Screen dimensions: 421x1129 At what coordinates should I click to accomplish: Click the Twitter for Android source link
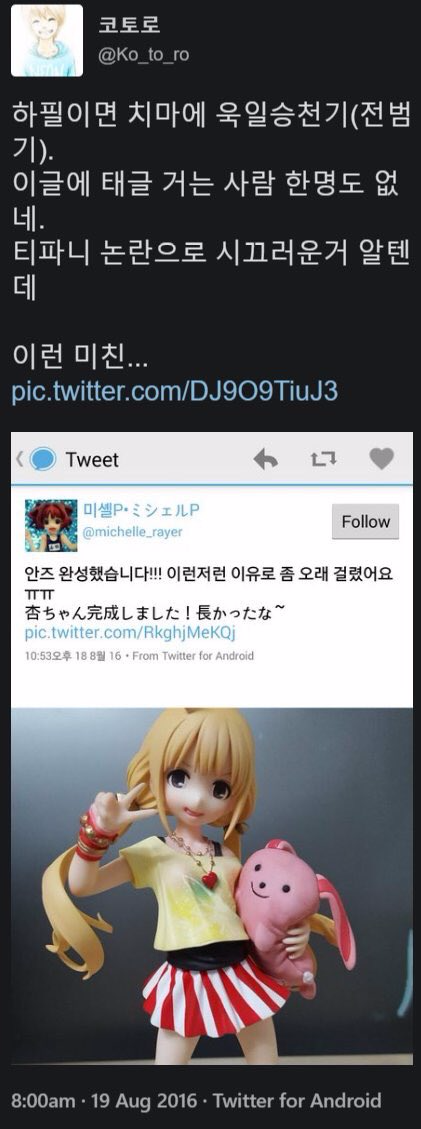296,1100
